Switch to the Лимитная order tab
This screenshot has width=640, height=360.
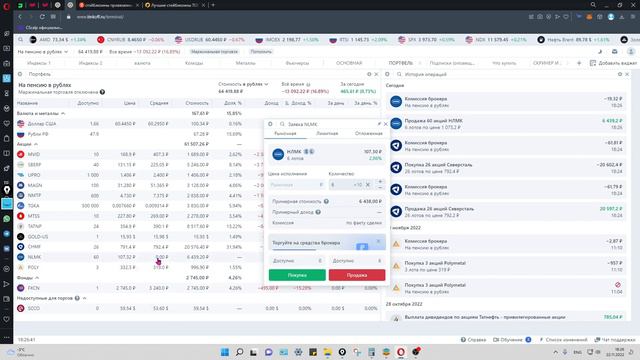tap(327, 133)
